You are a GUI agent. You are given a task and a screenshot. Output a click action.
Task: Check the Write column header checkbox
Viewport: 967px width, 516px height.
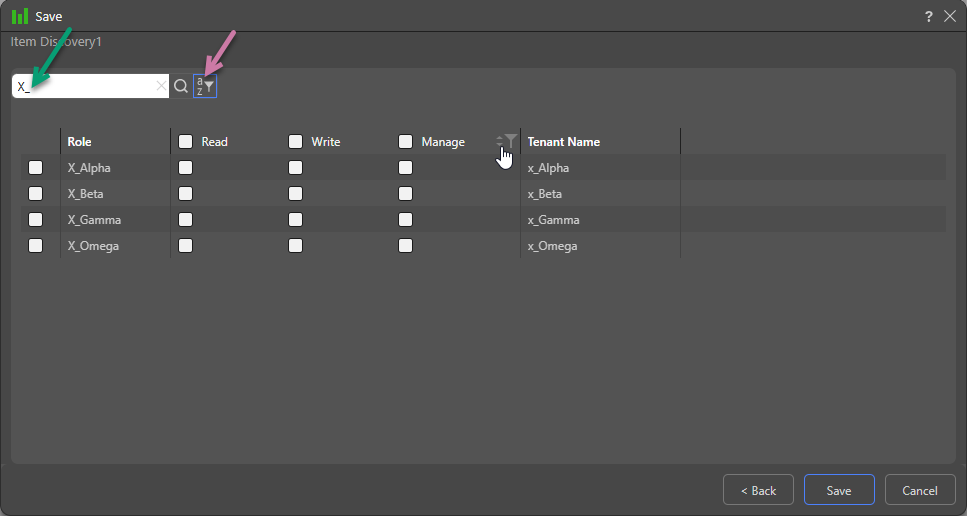coord(295,142)
